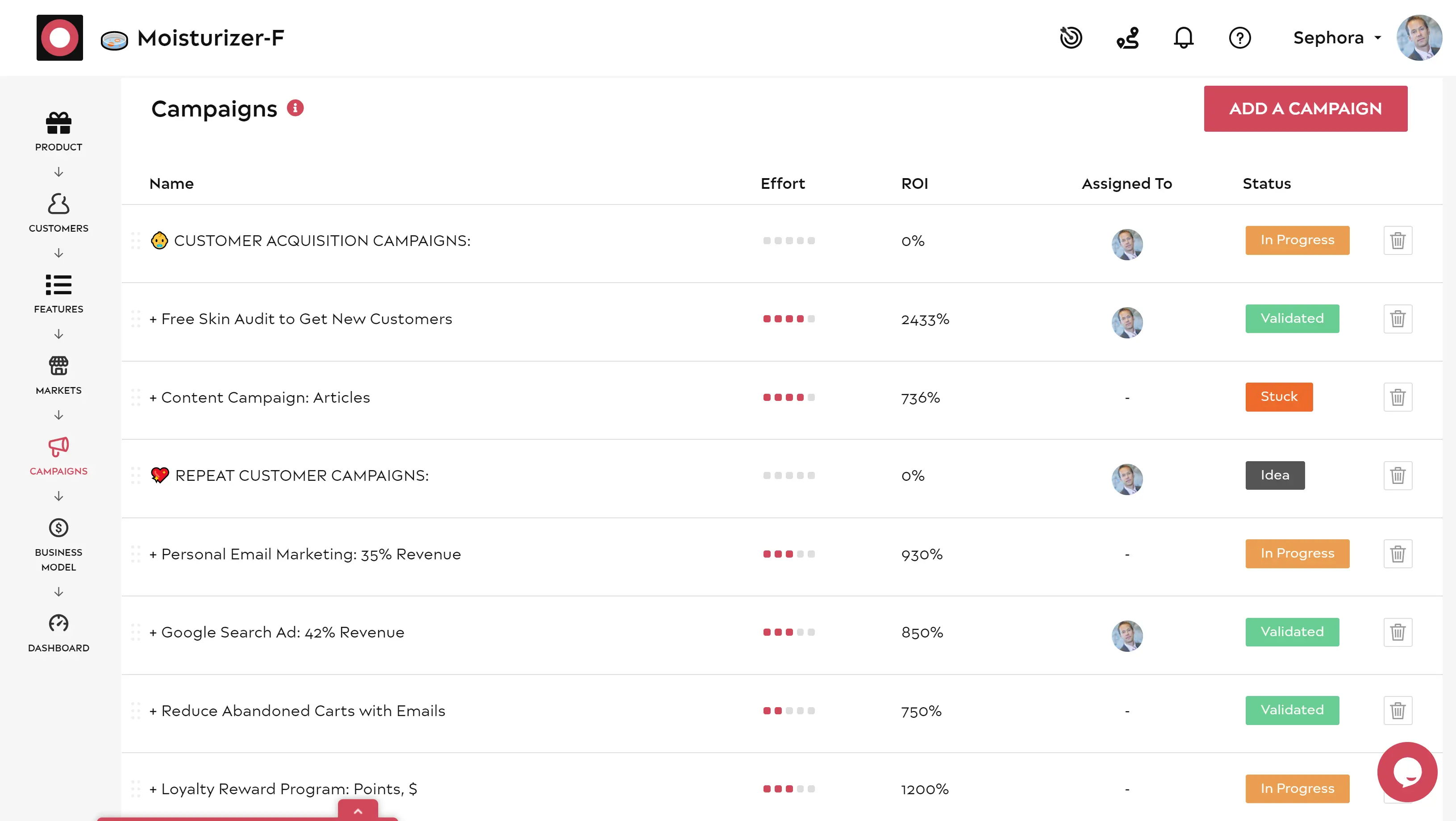Open the Sephora account dropdown
Screen dimensions: 1456x821
(1337, 38)
